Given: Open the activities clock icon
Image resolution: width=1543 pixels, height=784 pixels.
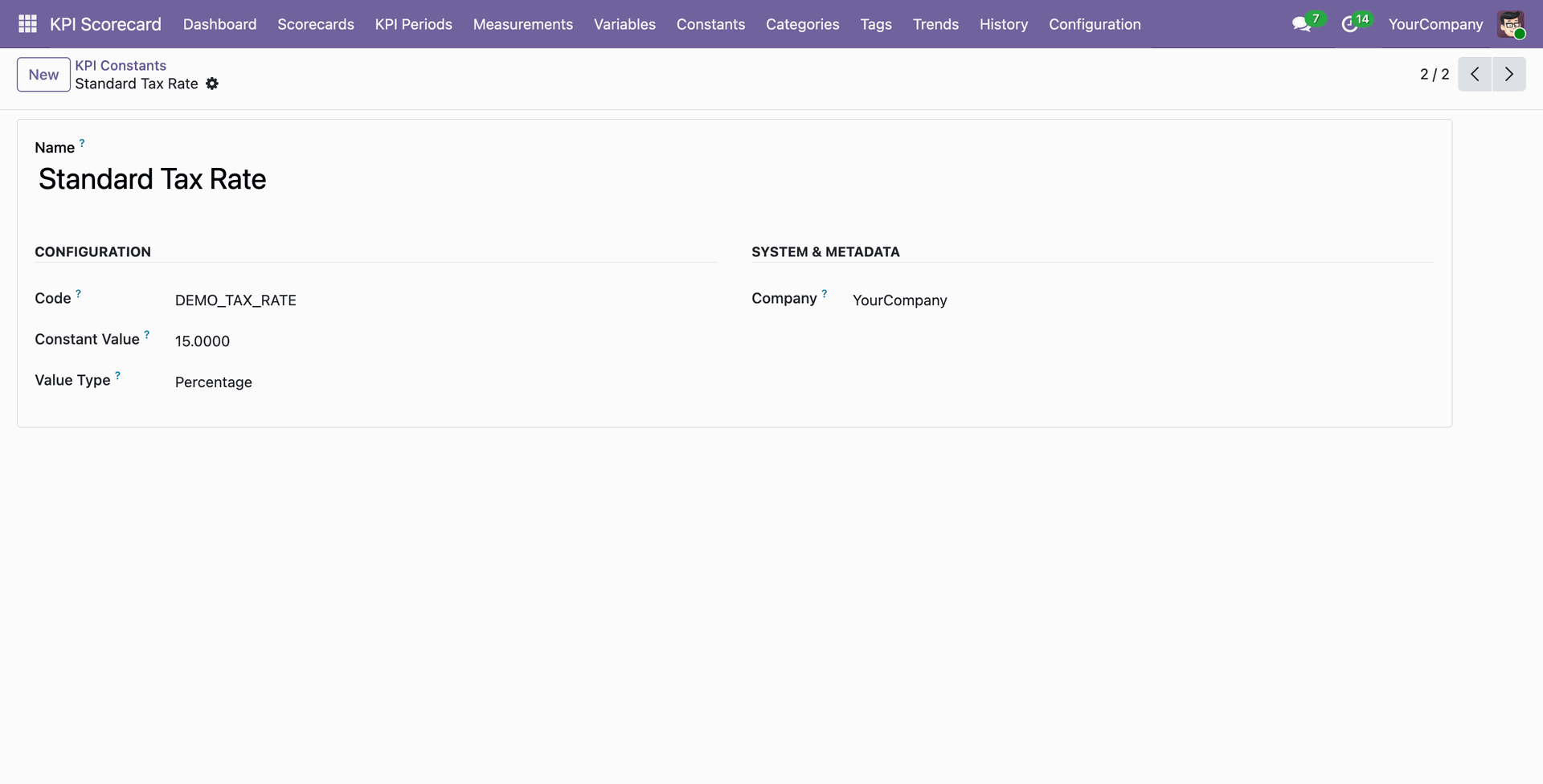Looking at the screenshot, I should click(x=1350, y=24).
